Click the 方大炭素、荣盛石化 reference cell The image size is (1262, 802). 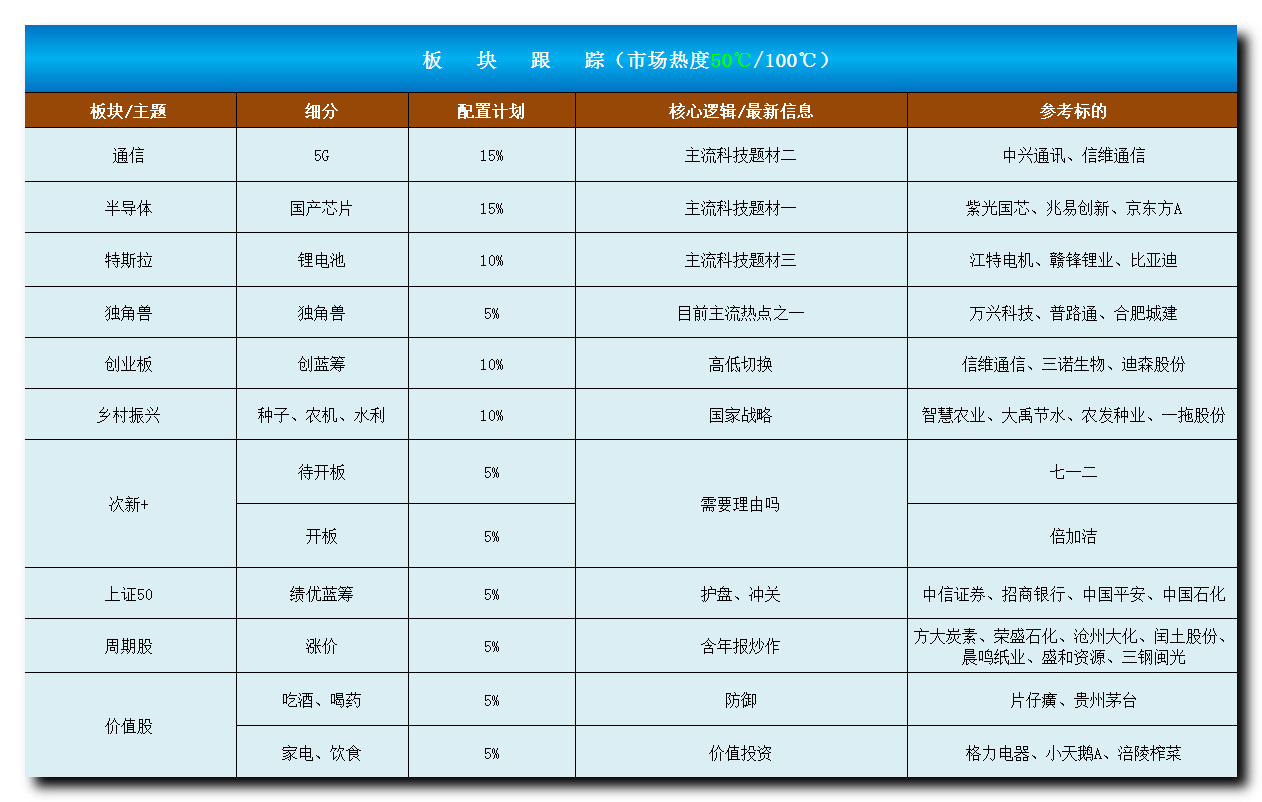tap(1072, 646)
